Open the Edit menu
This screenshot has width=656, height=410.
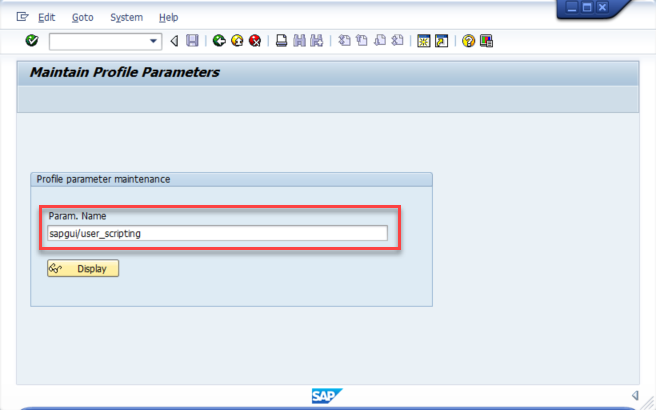(x=47, y=17)
